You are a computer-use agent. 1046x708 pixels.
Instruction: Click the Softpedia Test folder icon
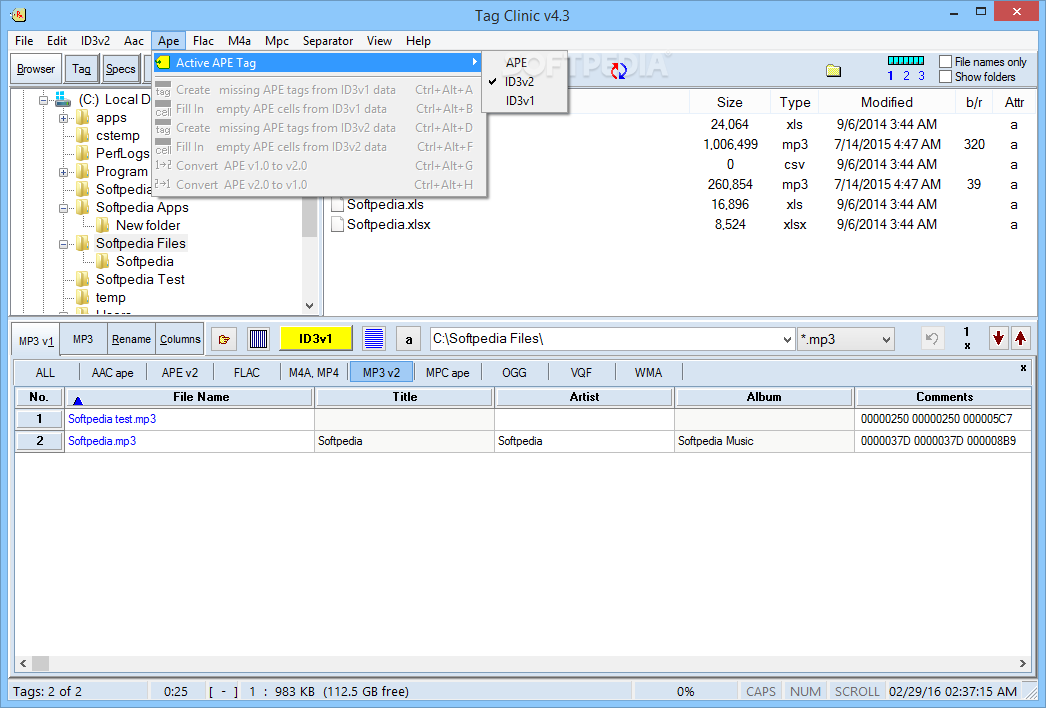[x=83, y=279]
